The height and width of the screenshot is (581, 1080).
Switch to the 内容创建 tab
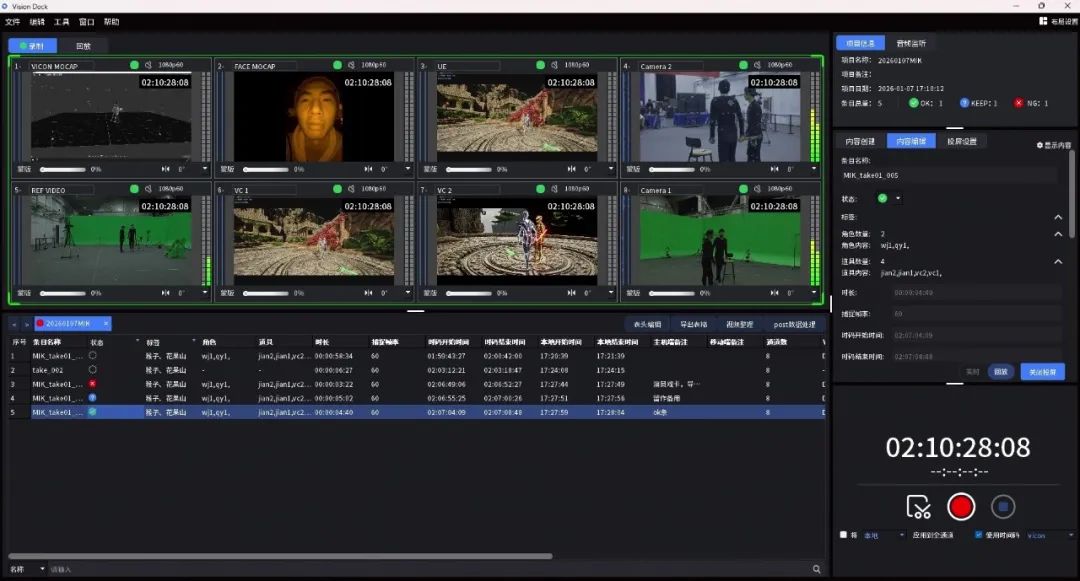pyautogui.click(x=860, y=141)
